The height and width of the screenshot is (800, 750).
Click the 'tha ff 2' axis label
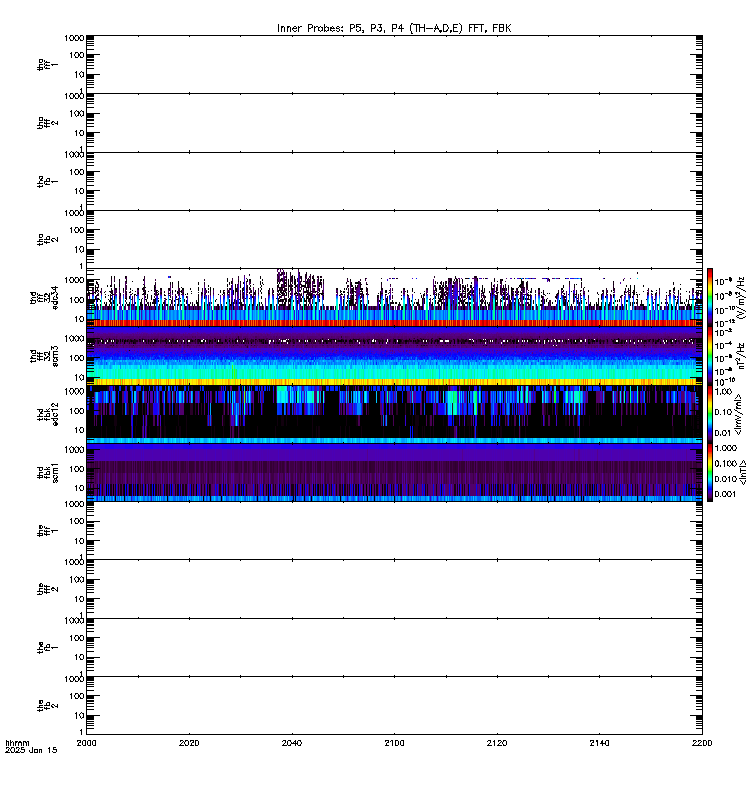(47, 122)
